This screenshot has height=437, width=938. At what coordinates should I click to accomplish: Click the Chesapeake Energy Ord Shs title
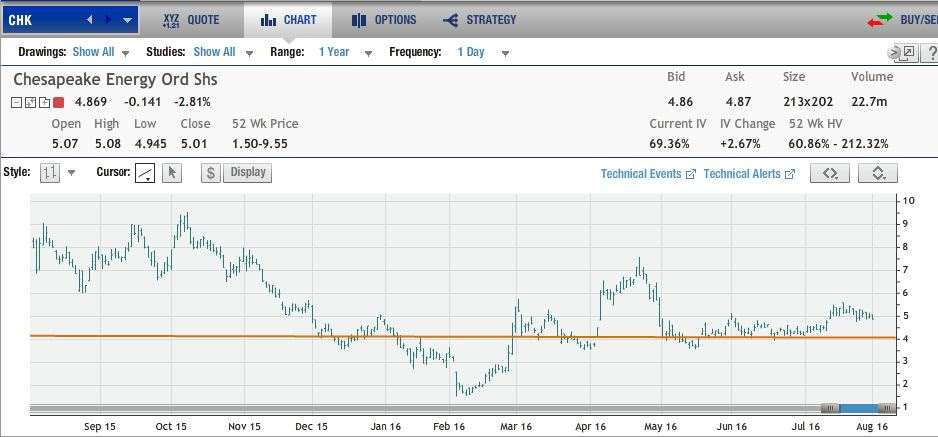[115, 80]
